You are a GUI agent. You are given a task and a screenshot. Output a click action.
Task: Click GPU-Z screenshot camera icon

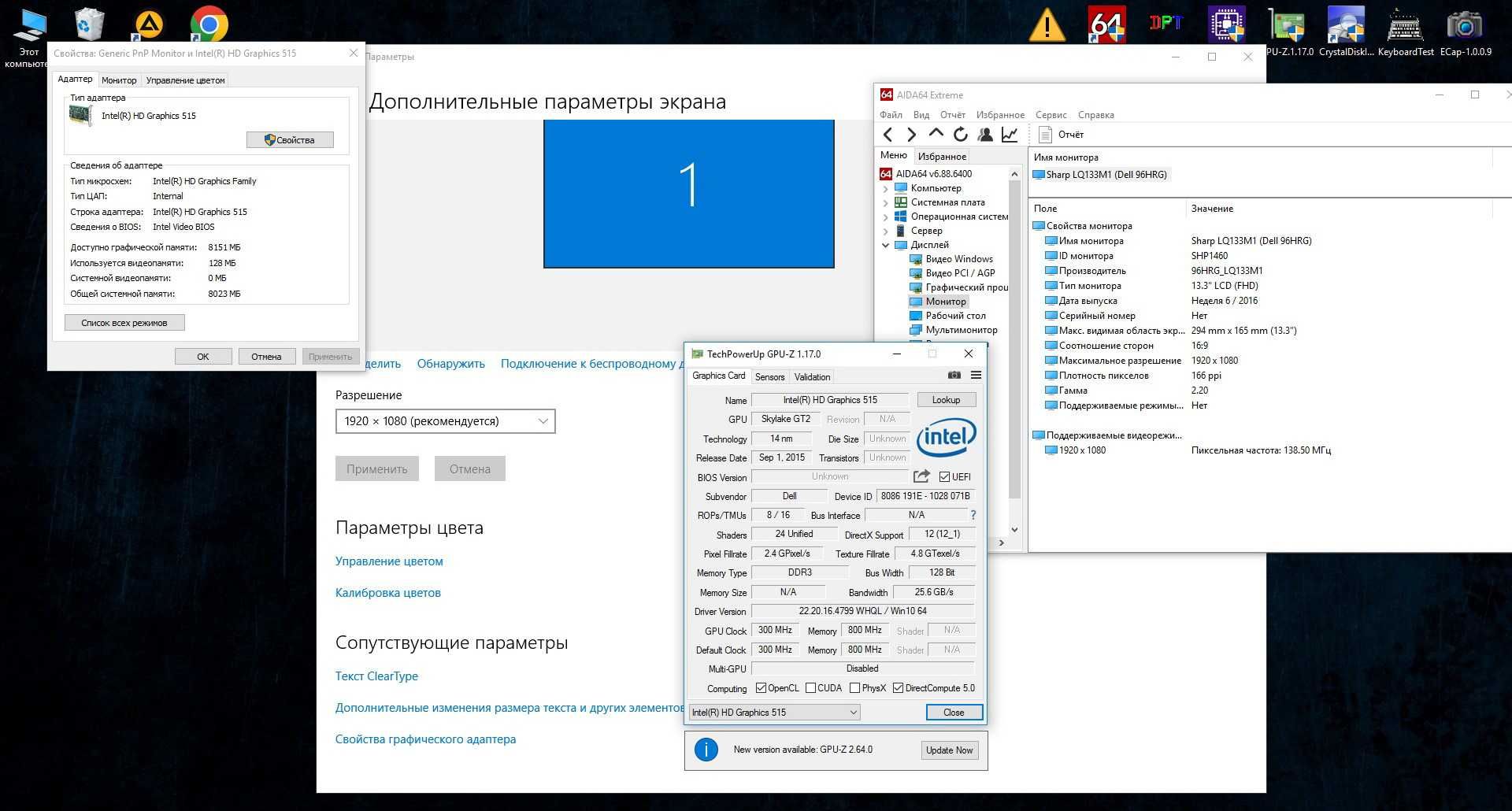click(x=954, y=376)
